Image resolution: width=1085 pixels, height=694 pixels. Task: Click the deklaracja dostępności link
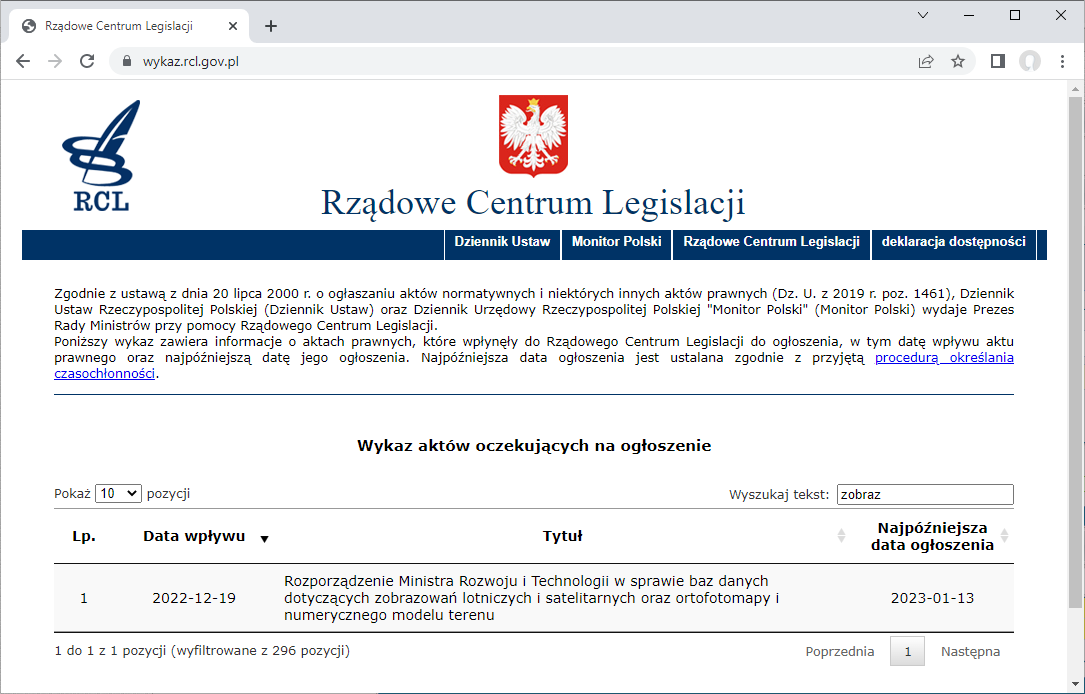(952, 241)
